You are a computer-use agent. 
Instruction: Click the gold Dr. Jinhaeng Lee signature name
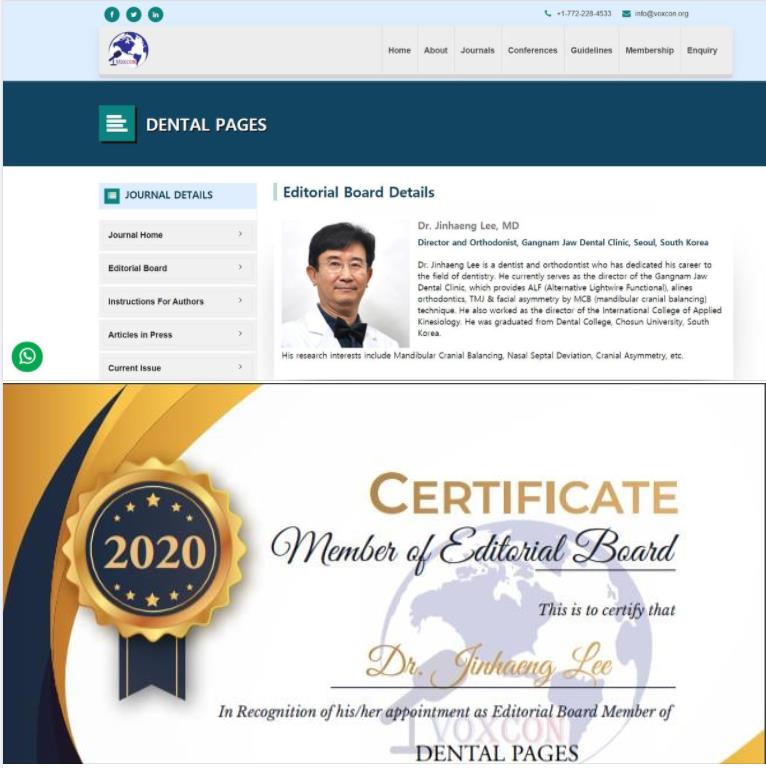click(489, 663)
